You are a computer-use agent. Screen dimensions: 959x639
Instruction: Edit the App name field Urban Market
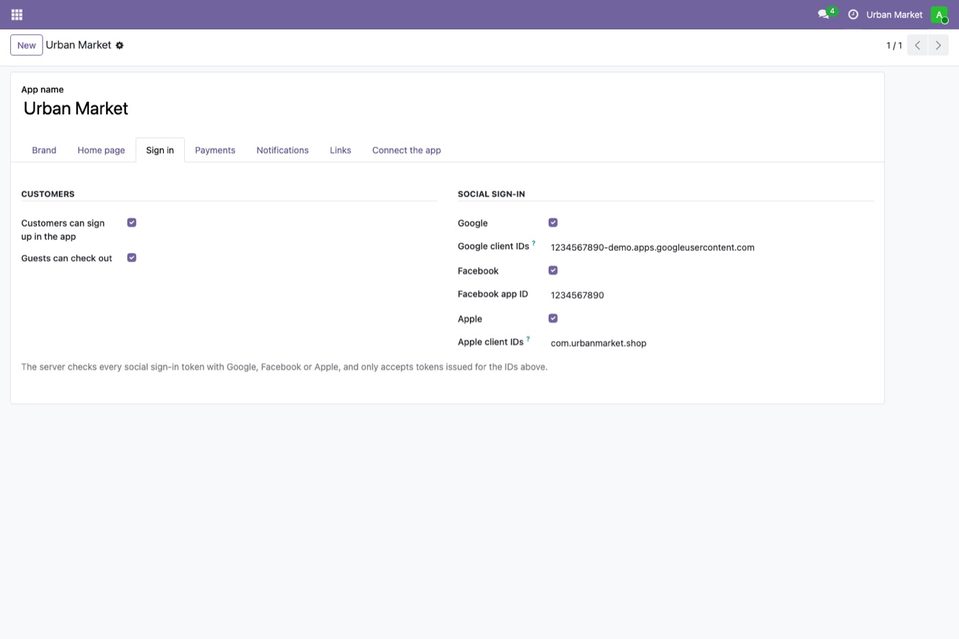(x=446, y=109)
